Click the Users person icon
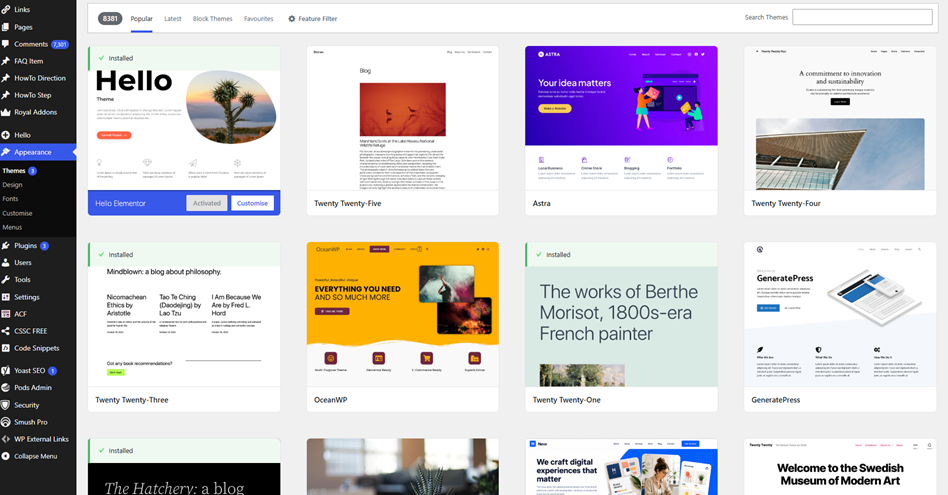This screenshot has width=948, height=495. coord(6,263)
